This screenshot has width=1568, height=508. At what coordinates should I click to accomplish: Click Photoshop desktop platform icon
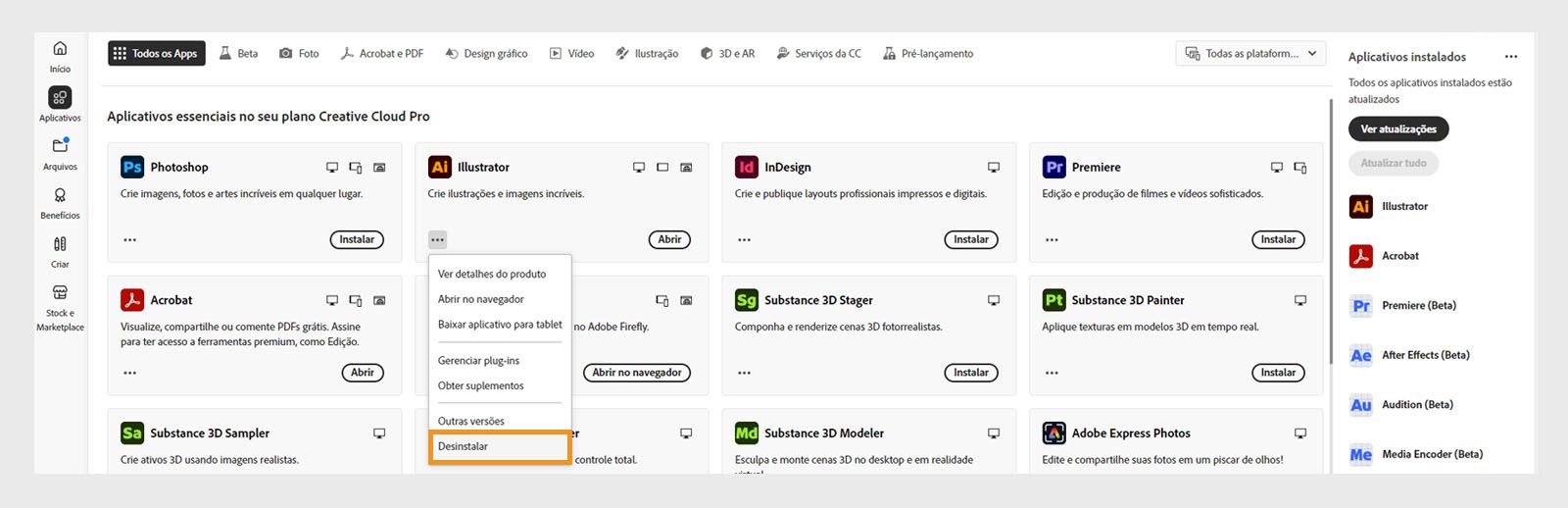[332, 168]
